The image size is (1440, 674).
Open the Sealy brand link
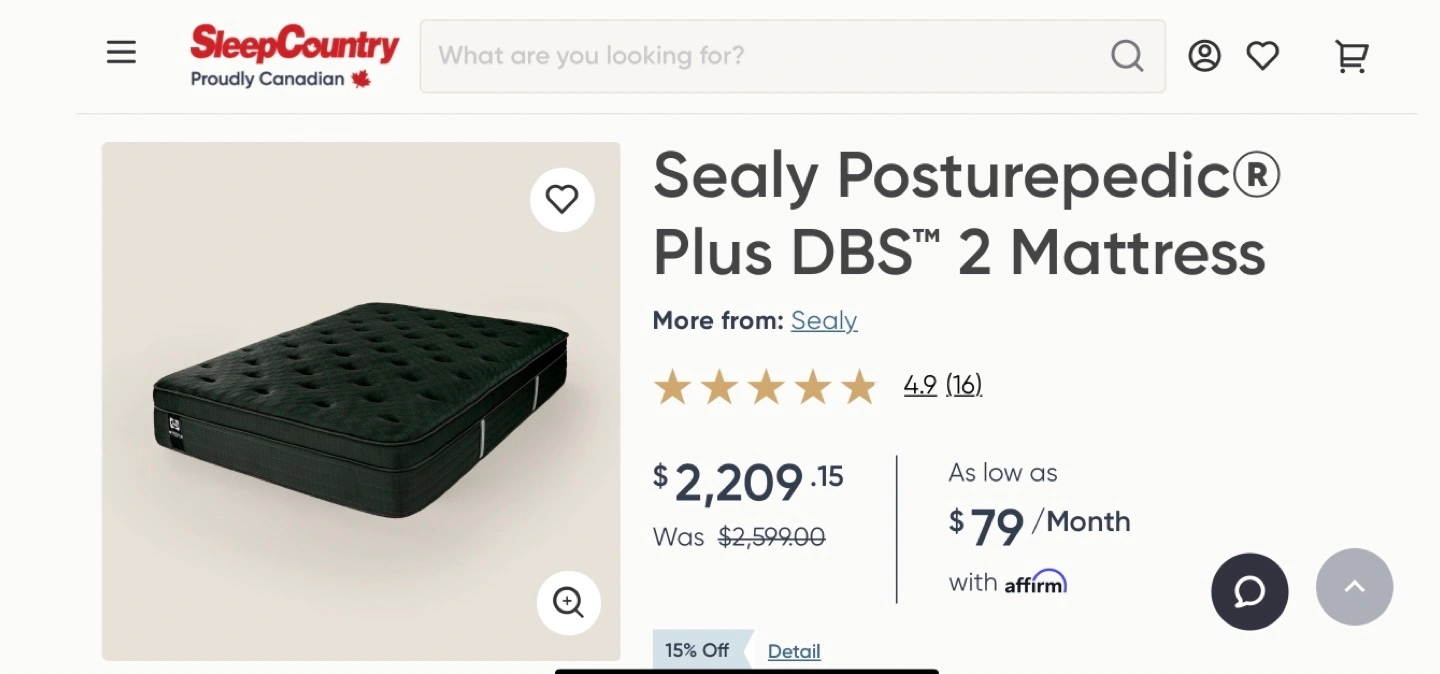[x=824, y=320]
